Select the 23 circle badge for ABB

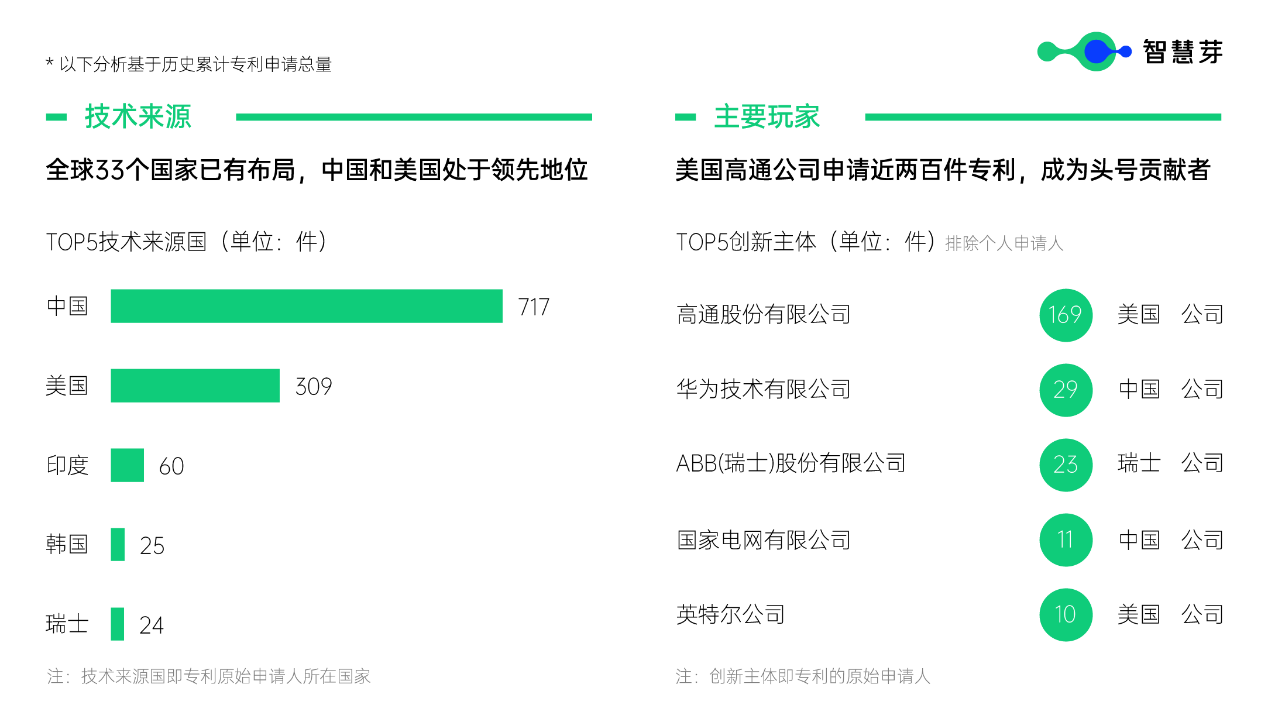(1065, 464)
